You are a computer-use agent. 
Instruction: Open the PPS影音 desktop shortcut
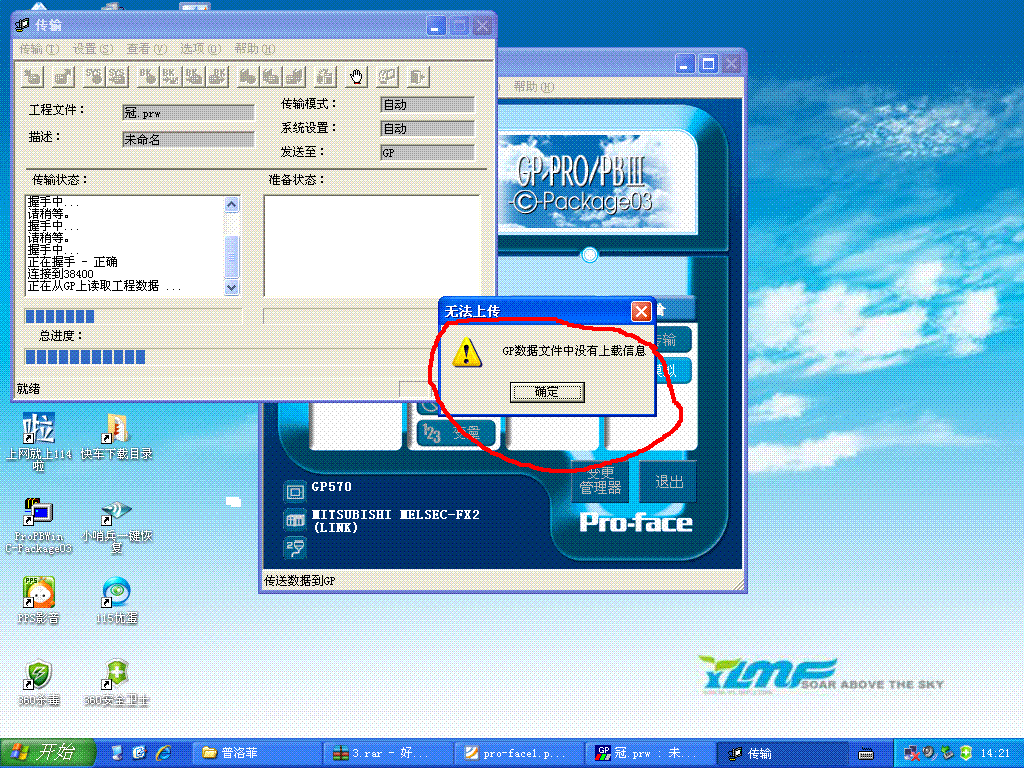click(38, 593)
